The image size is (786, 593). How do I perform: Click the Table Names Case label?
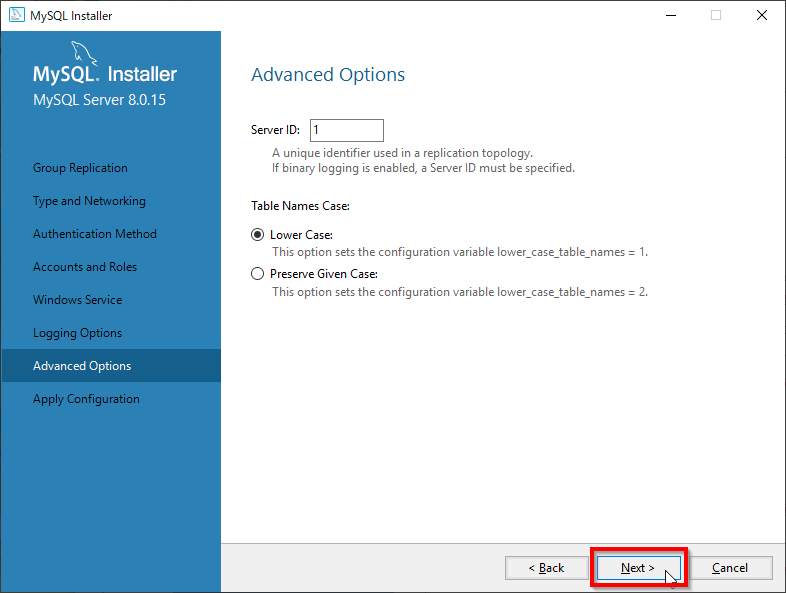coord(300,206)
